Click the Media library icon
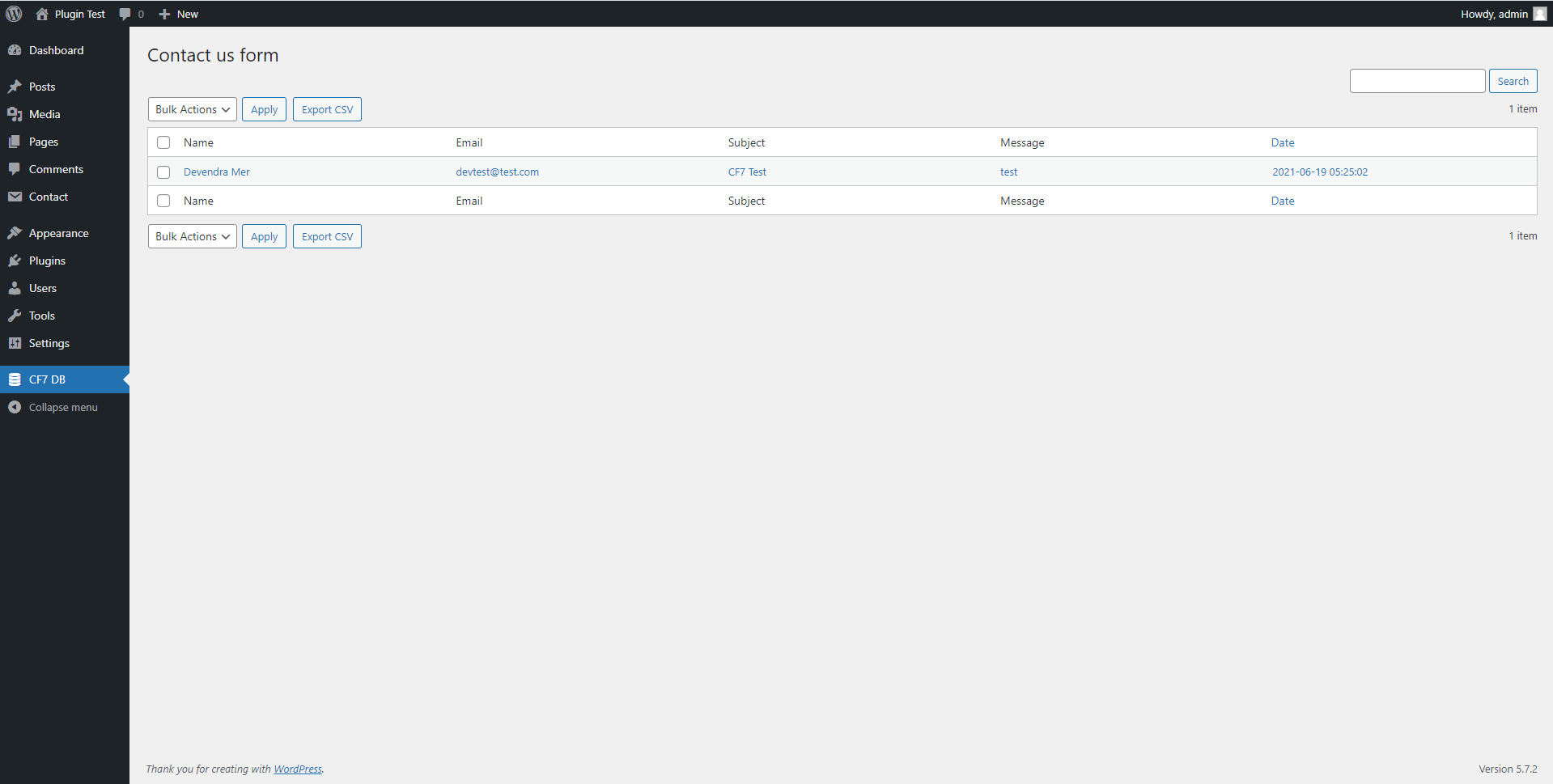This screenshot has width=1553, height=784. click(x=15, y=114)
